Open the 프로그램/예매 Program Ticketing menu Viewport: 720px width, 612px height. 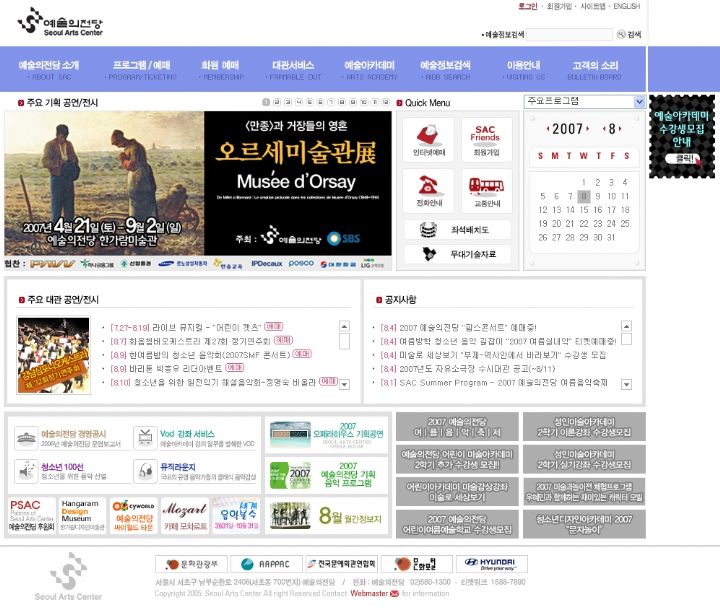click(141, 70)
